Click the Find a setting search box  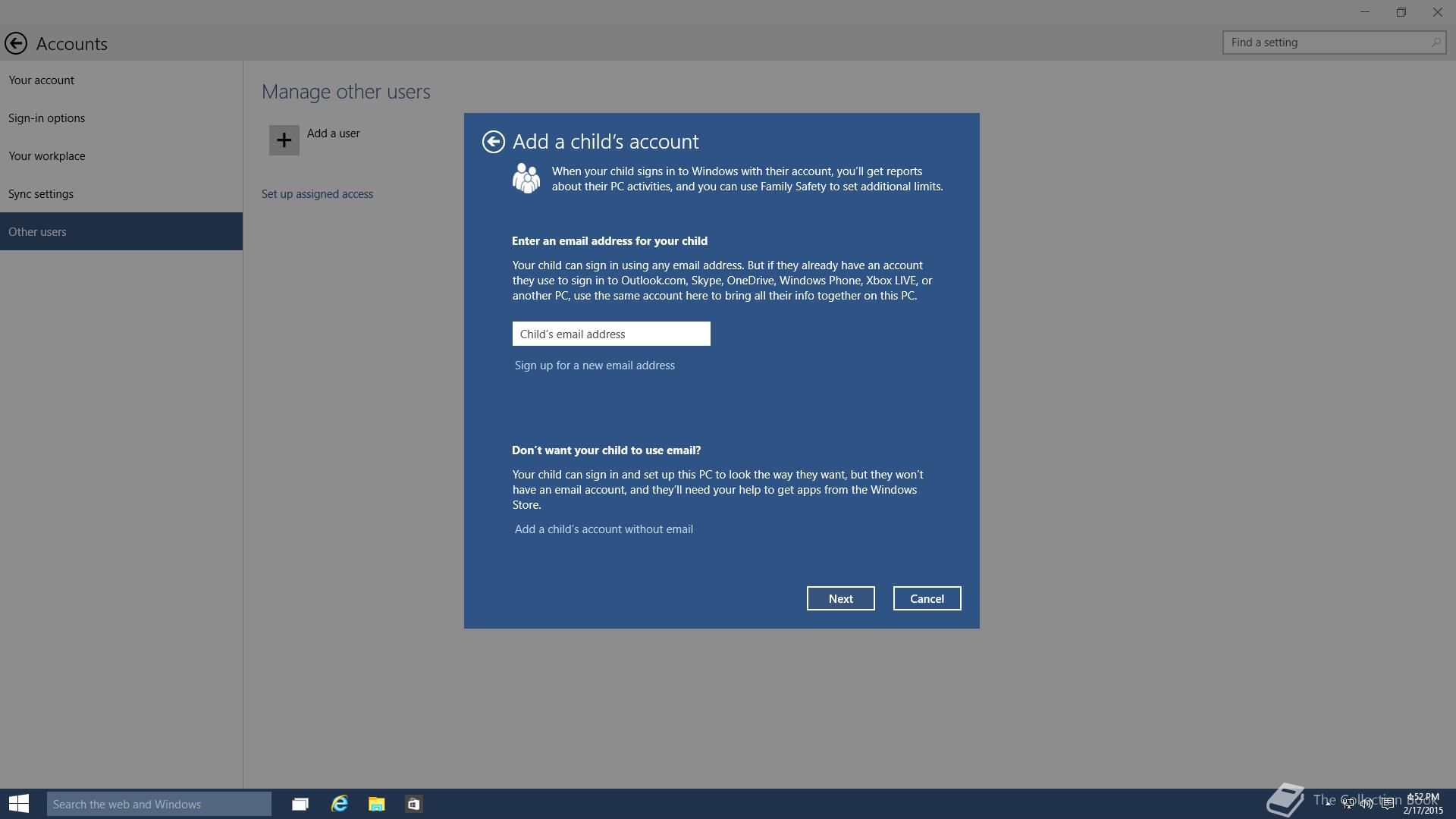click(x=1334, y=42)
